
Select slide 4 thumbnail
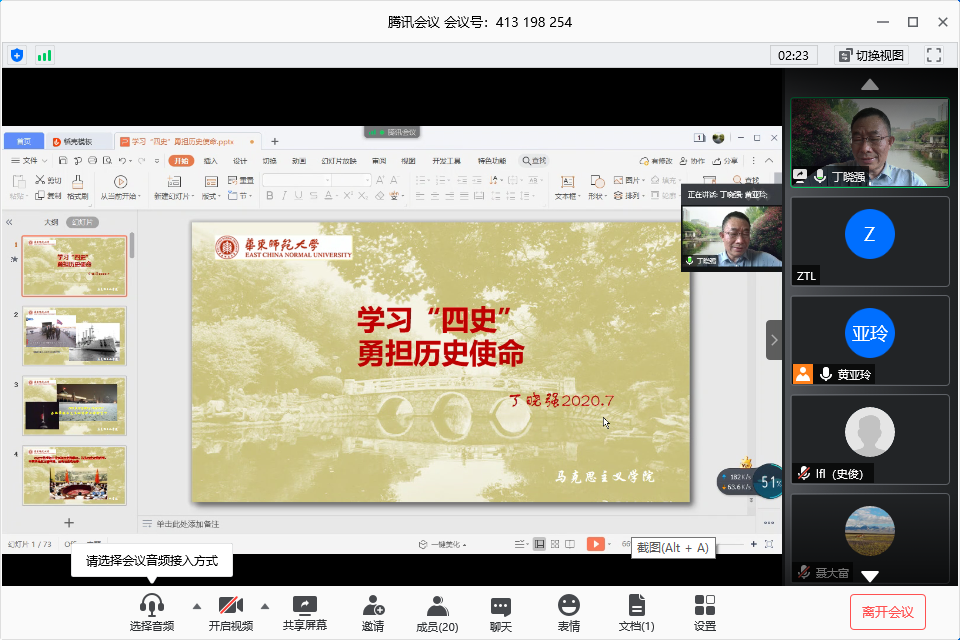coord(75,475)
